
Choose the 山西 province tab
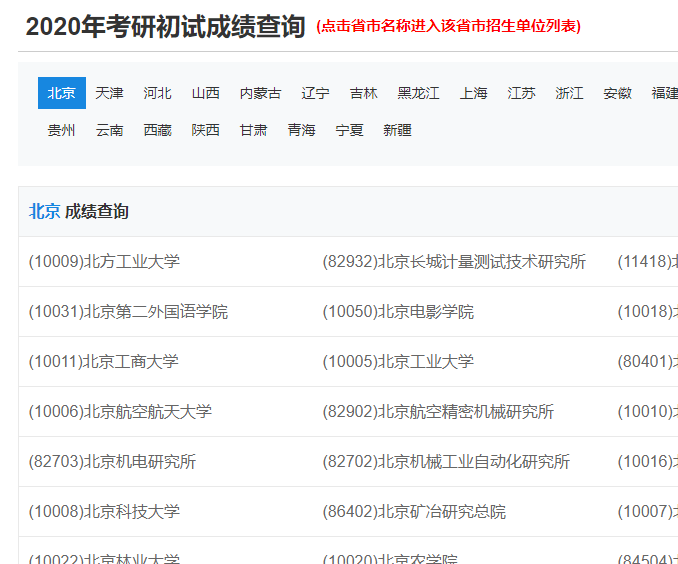[x=206, y=93]
